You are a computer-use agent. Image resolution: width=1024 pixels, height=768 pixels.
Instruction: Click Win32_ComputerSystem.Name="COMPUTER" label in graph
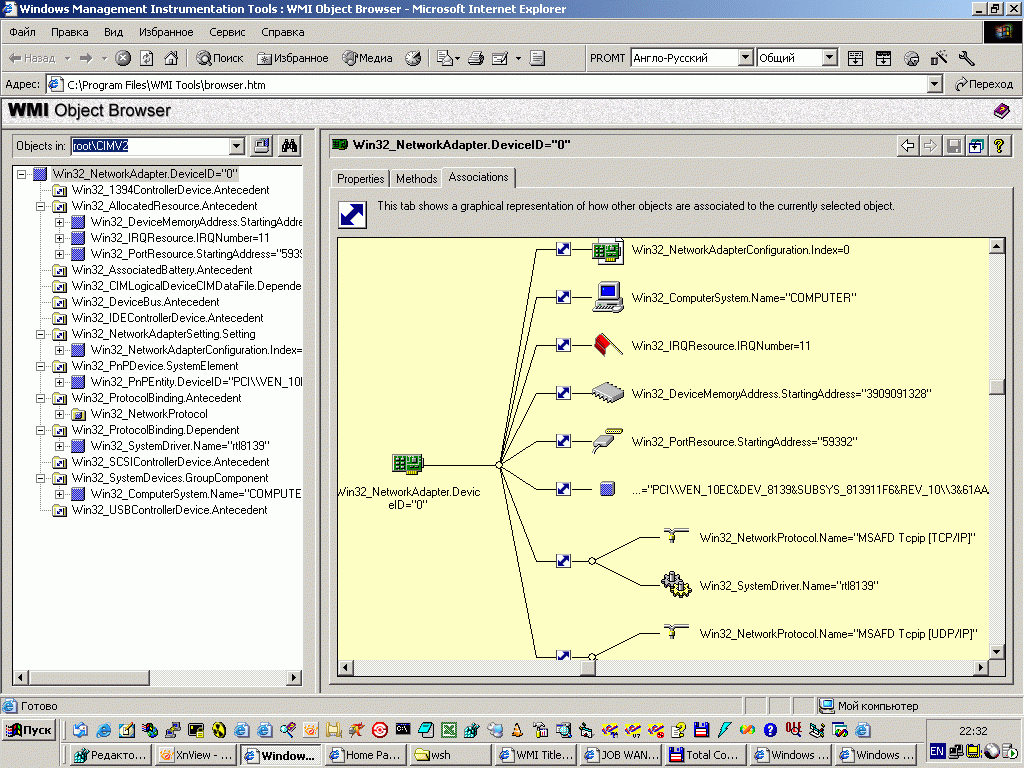click(x=744, y=298)
